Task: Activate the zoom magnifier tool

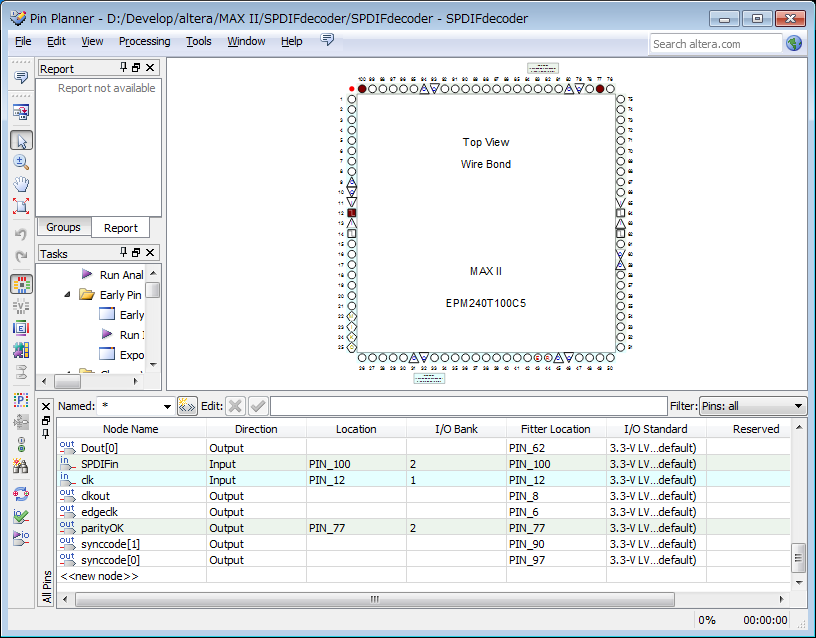Action: click(x=21, y=162)
